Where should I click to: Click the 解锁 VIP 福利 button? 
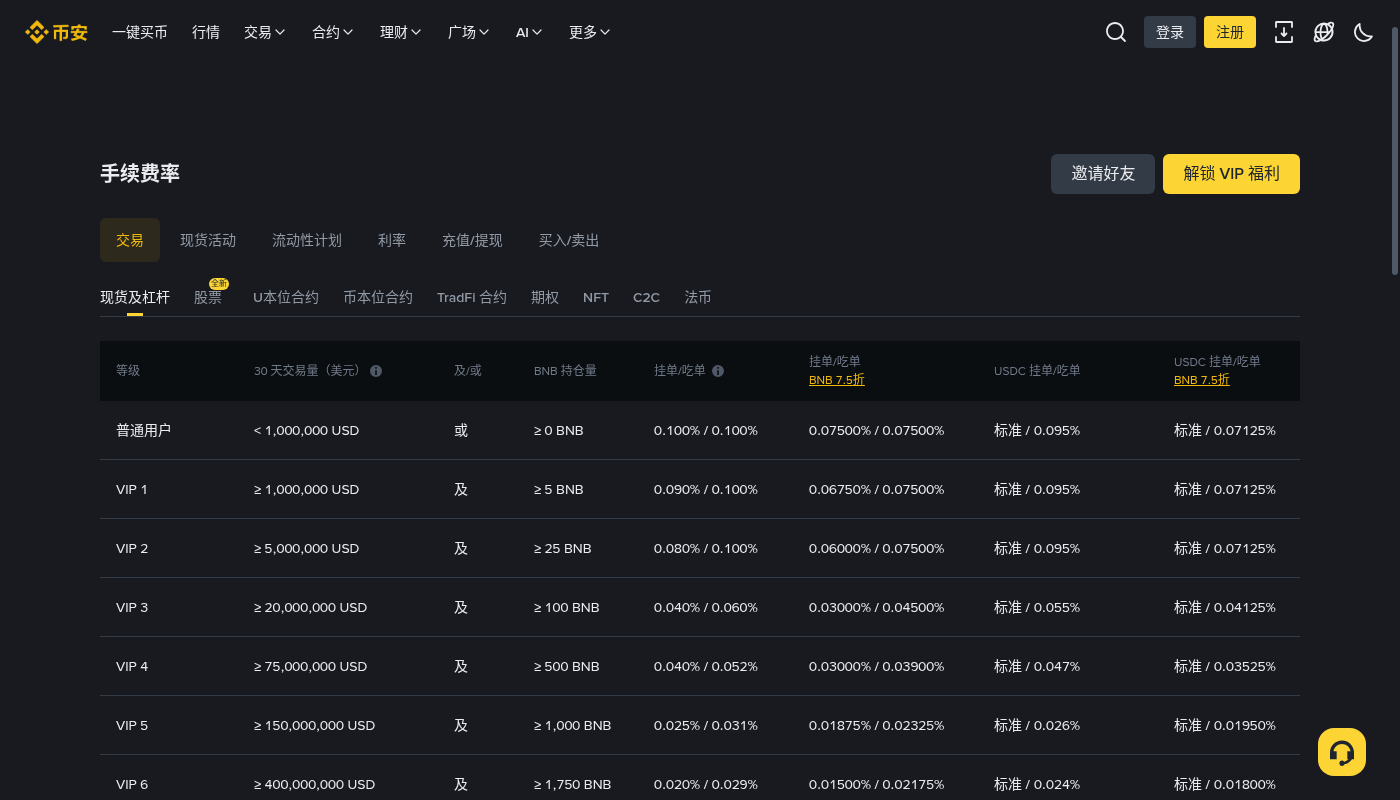click(x=1231, y=174)
